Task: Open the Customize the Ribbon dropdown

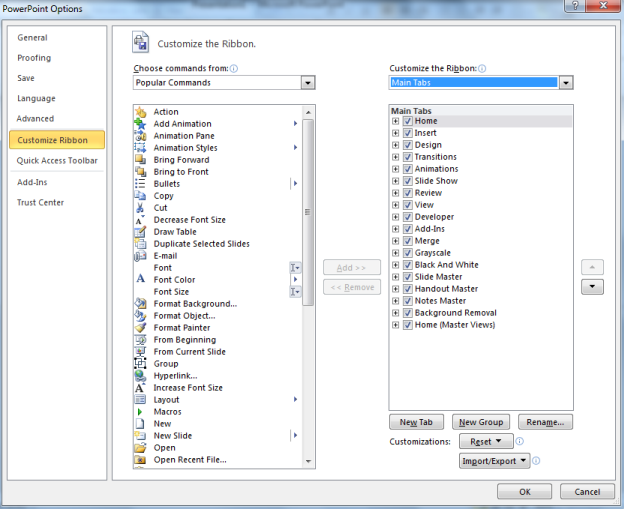Action: coord(566,83)
